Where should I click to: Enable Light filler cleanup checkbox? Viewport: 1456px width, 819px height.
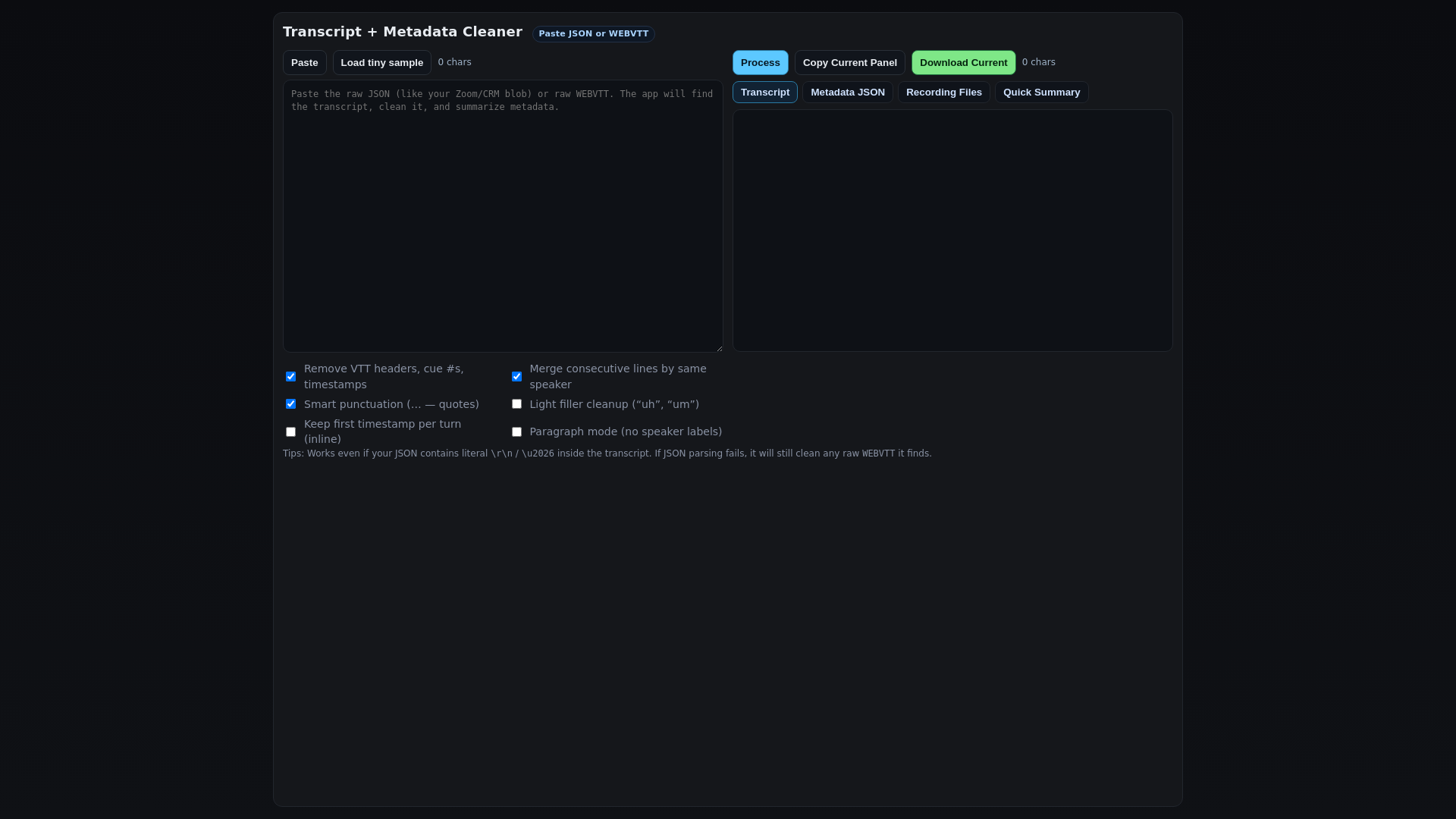point(516,404)
